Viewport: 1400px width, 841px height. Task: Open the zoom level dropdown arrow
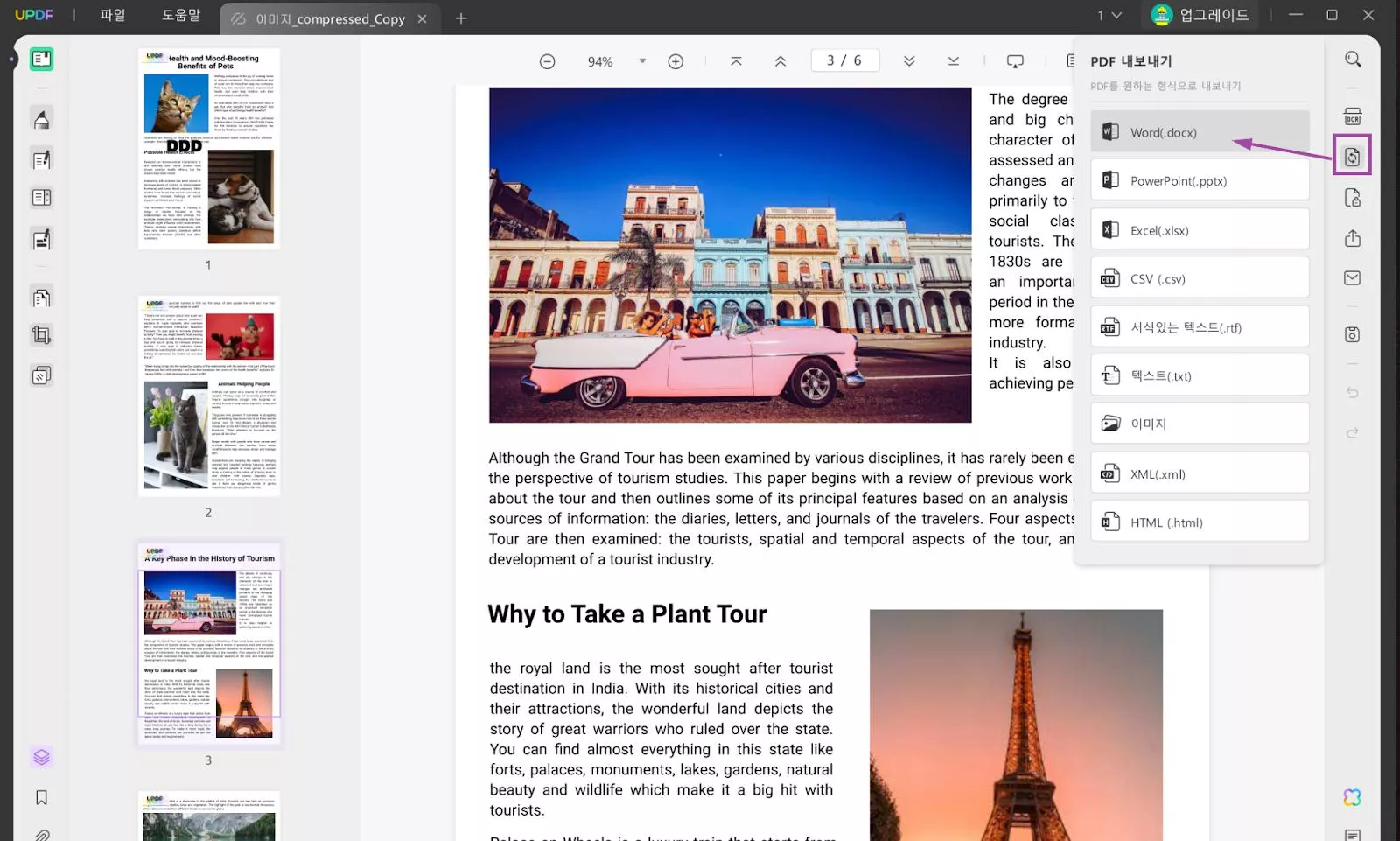tap(642, 61)
